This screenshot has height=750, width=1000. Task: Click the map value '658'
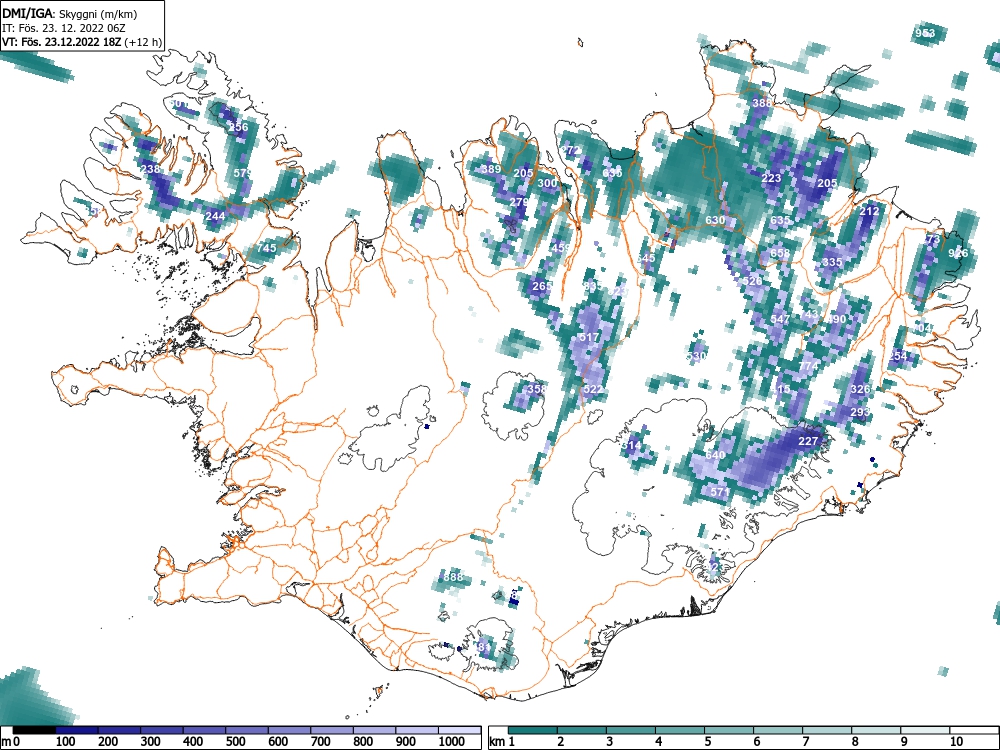click(780, 253)
